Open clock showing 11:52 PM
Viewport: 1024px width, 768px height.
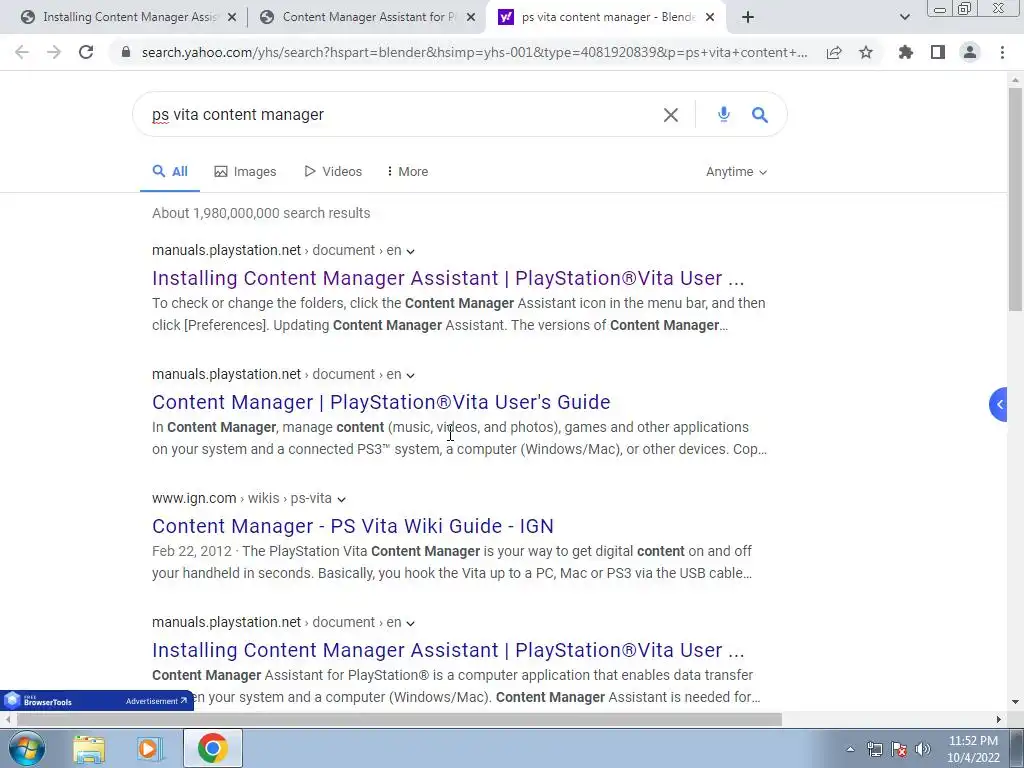[x=973, y=749]
